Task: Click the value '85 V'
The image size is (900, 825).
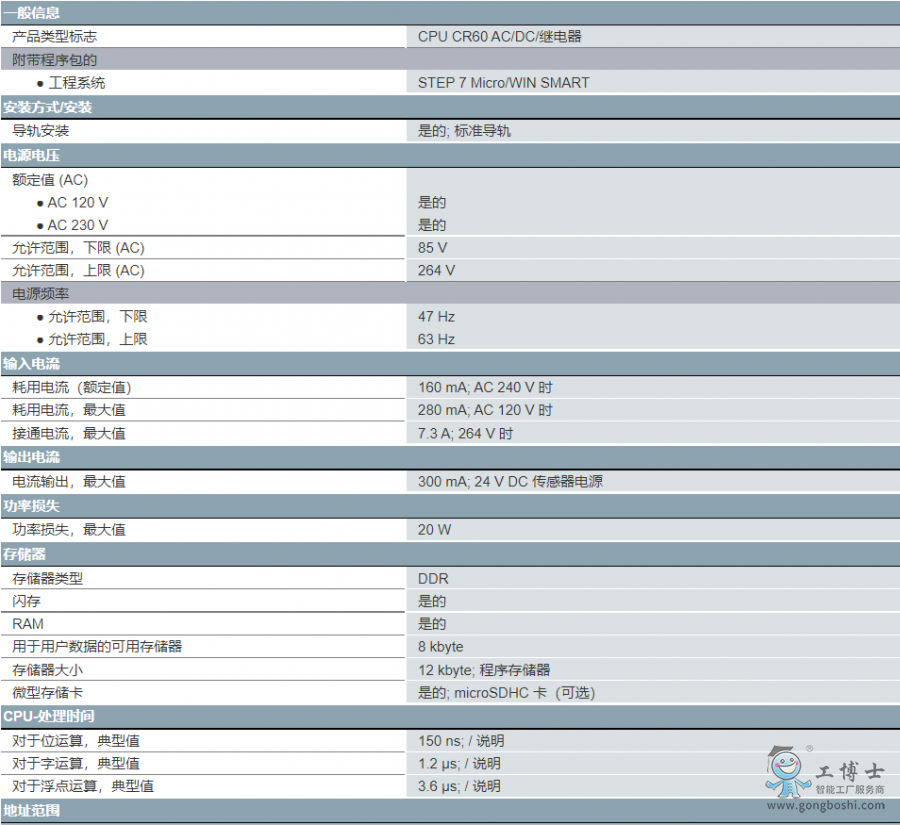Action: pos(432,248)
